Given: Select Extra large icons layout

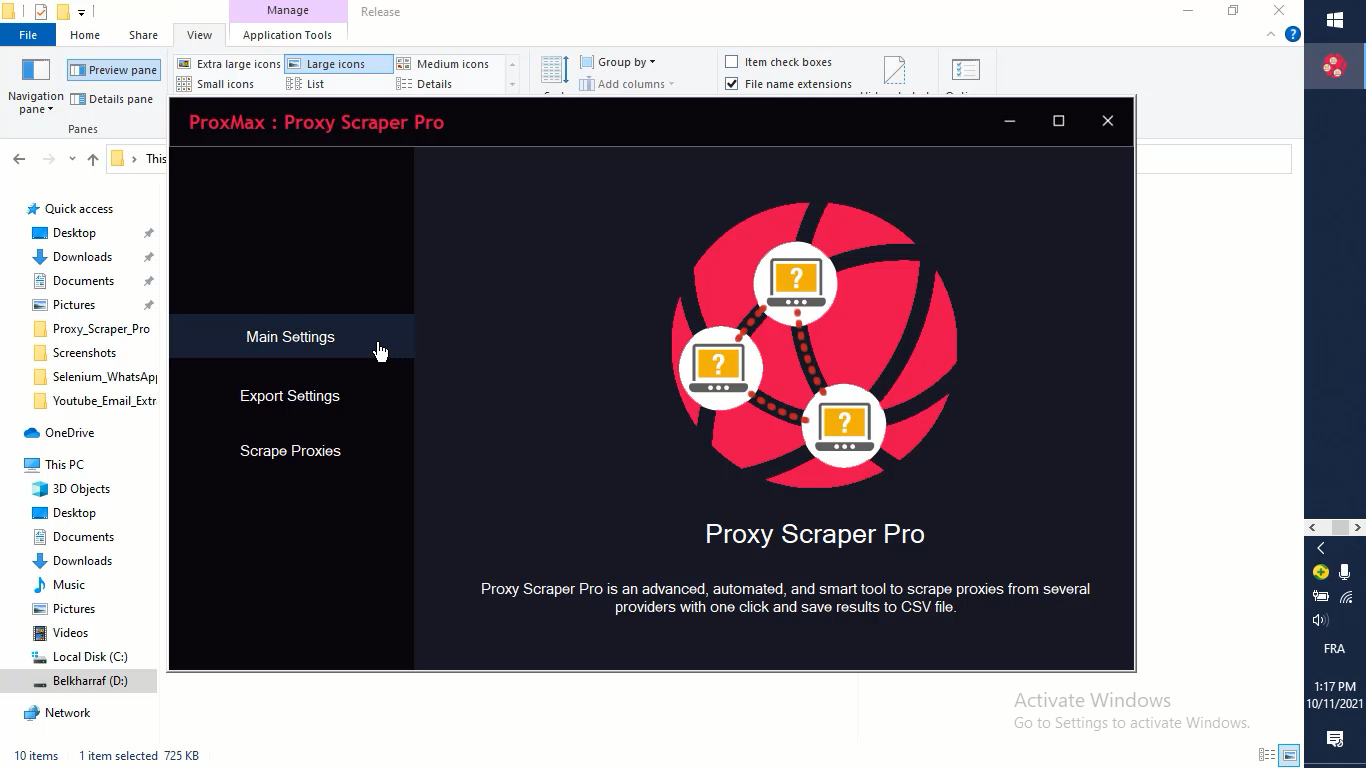Looking at the screenshot, I should [229, 64].
